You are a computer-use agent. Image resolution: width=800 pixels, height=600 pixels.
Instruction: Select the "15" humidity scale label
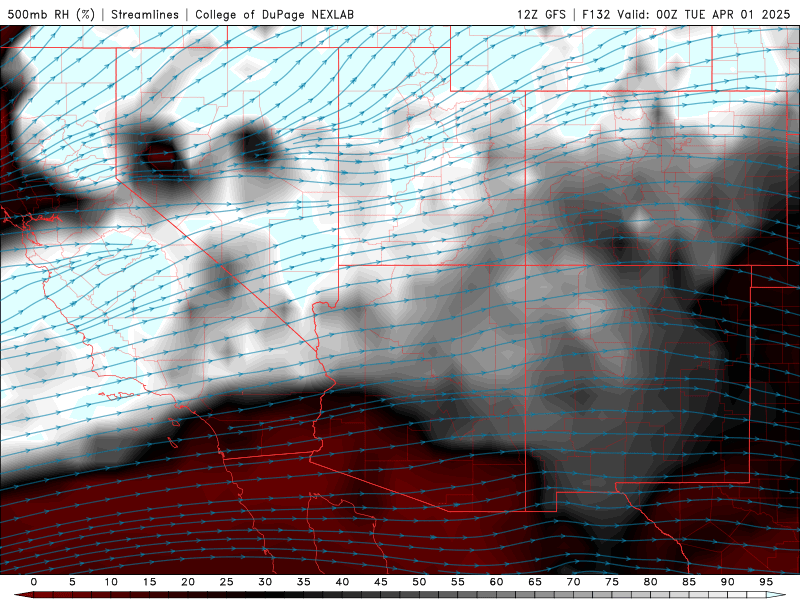[x=149, y=582]
